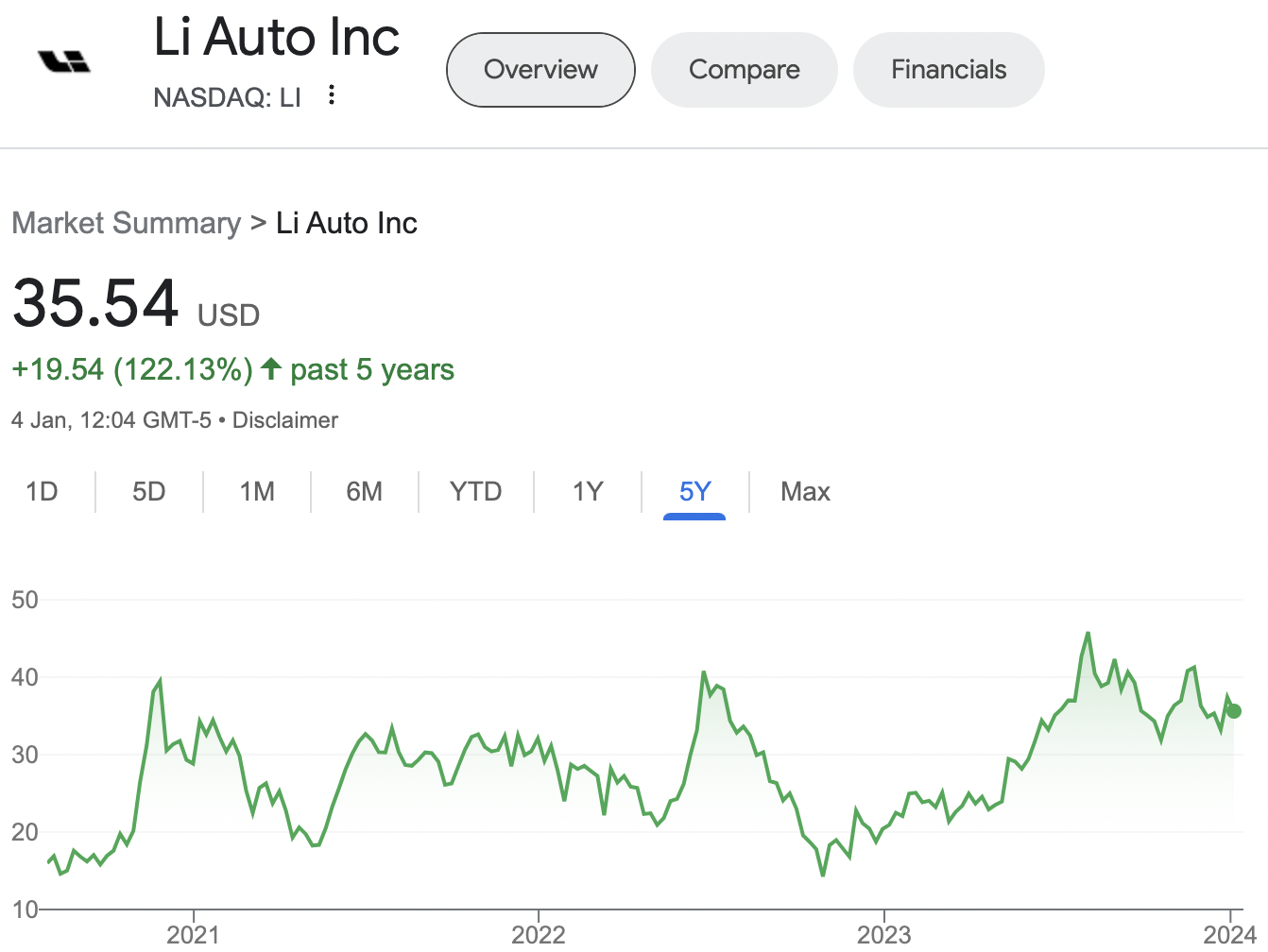Show the Max time range
This screenshot has width=1268, height=952.
coord(805,491)
